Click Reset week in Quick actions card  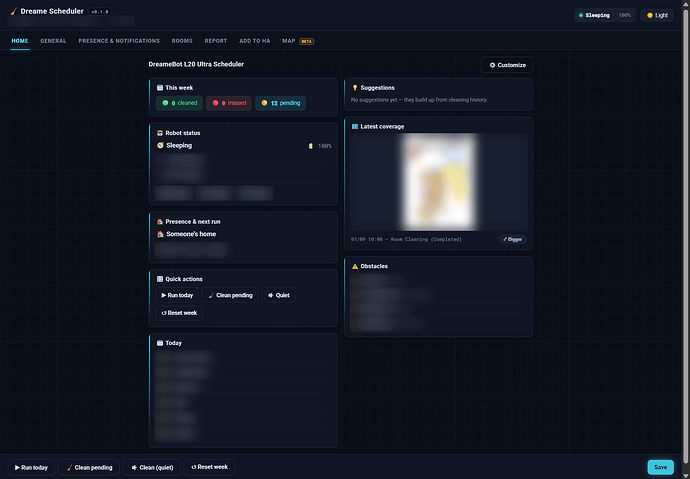point(179,313)
